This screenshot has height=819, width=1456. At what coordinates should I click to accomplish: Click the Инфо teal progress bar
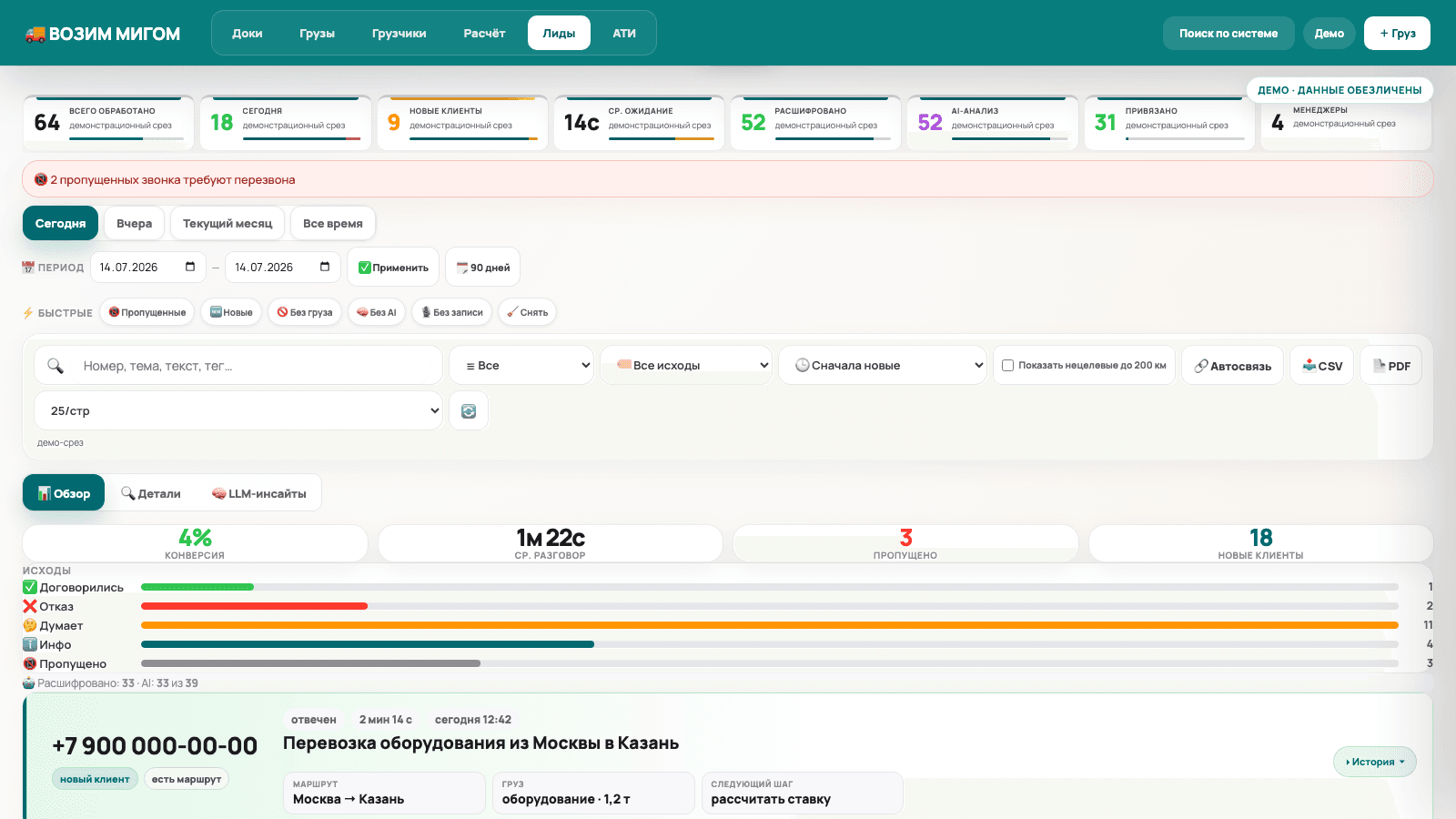tap(368, 644)
